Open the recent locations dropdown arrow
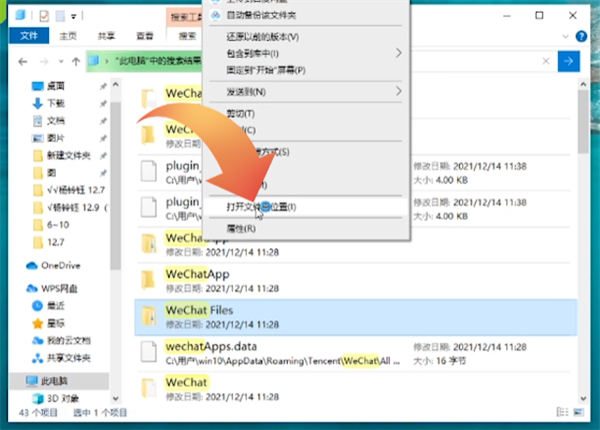 (x=61, y=61)
